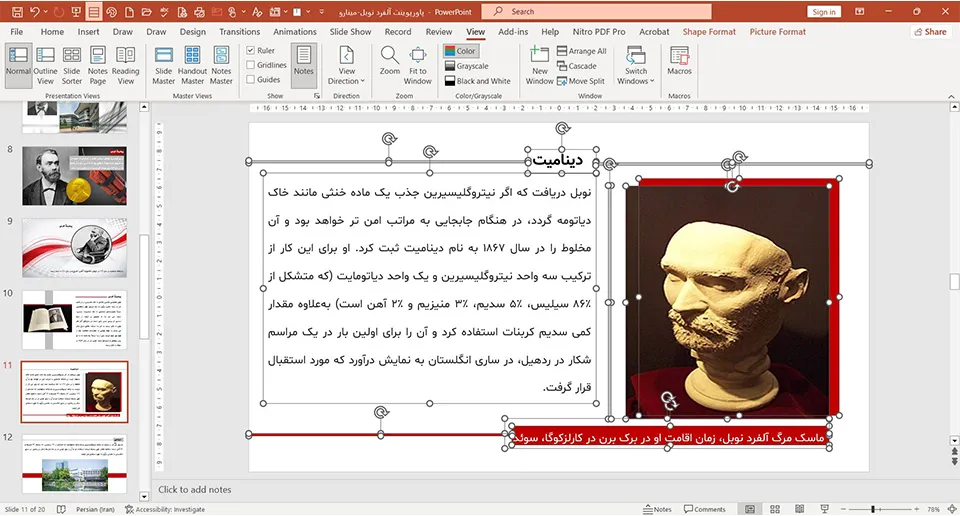This screenshot has height=516, width=960.
Task: Click Slide Sorter icon in status bar
Action: [x=774, y=509]
